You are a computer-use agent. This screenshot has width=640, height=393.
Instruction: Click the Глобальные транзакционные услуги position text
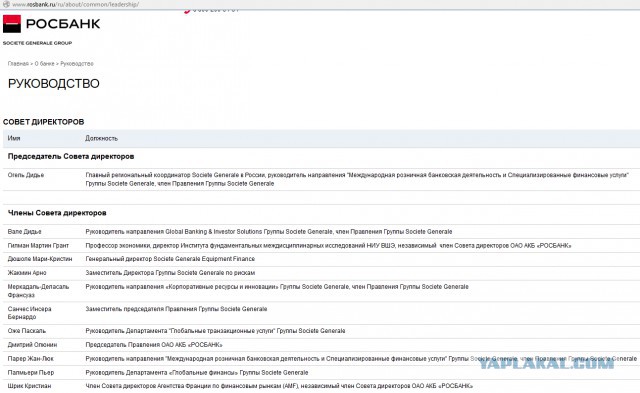(x=215, y=331)
